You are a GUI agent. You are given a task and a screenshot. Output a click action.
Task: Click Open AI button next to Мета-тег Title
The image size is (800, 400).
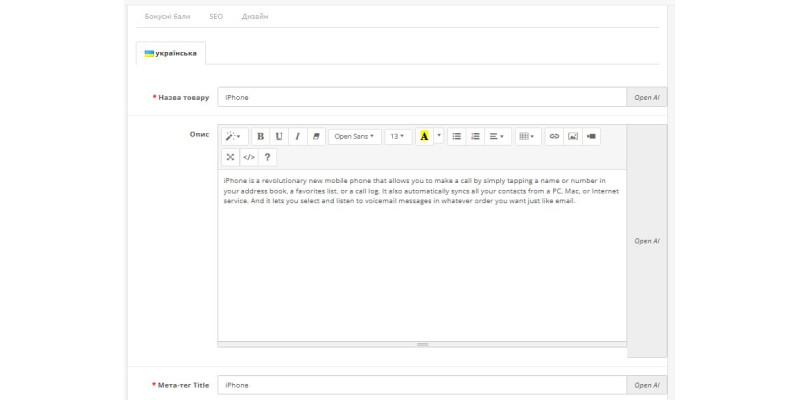click(646, 385)
